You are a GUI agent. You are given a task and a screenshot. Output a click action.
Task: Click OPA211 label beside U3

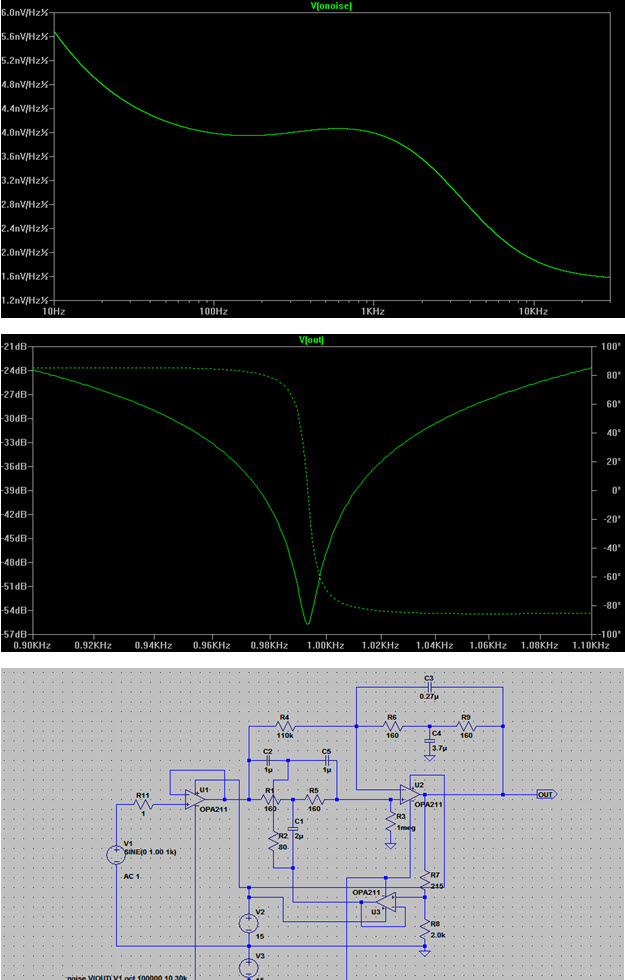(366, 892)
